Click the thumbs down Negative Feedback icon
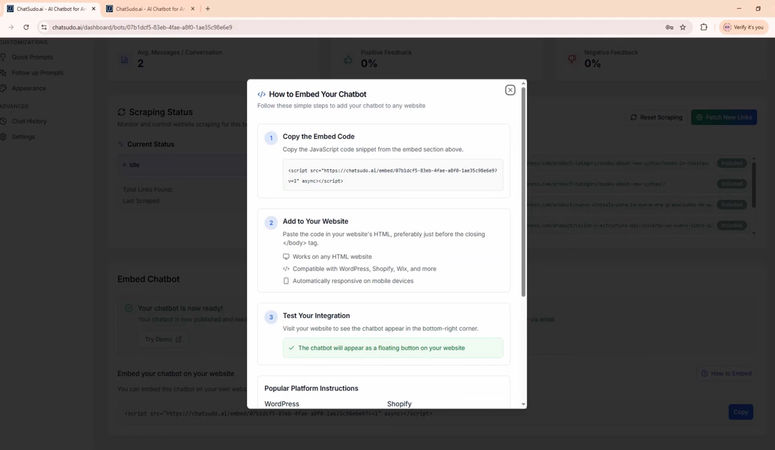775x450 pixels. tap(572, 59)
